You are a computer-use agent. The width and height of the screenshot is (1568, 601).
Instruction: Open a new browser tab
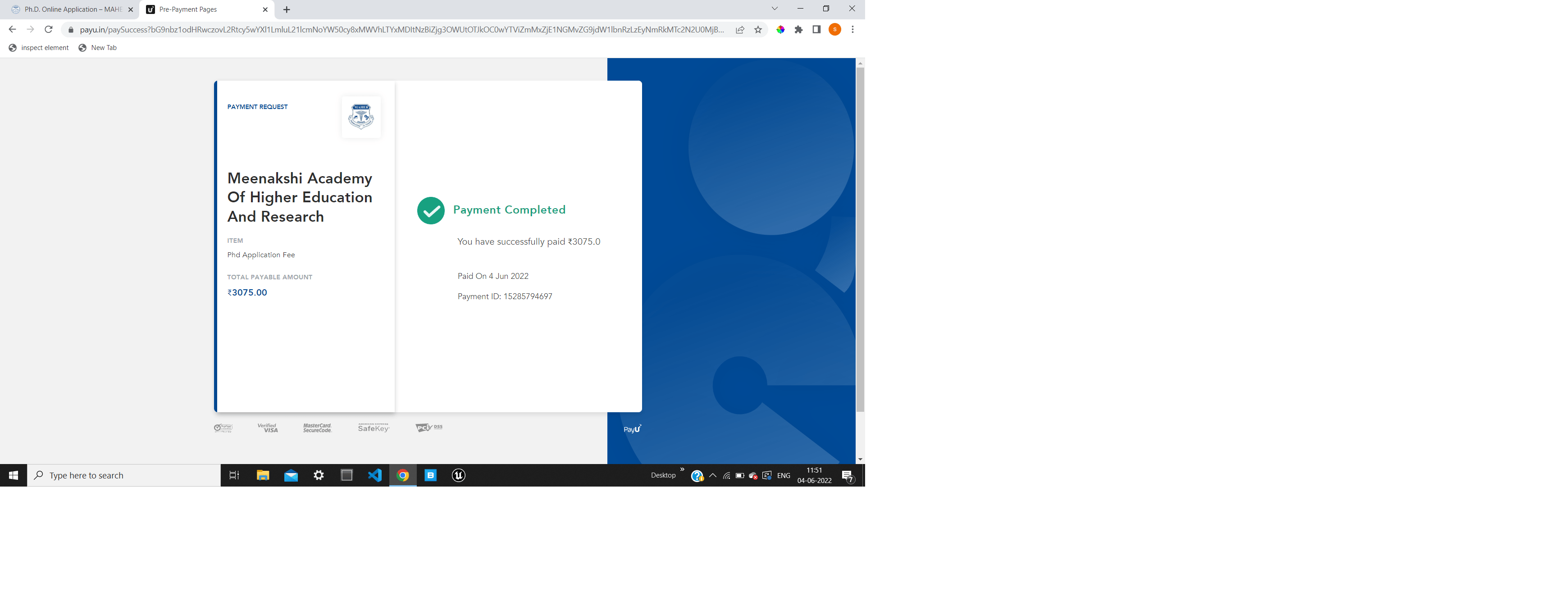coord(287,10)
